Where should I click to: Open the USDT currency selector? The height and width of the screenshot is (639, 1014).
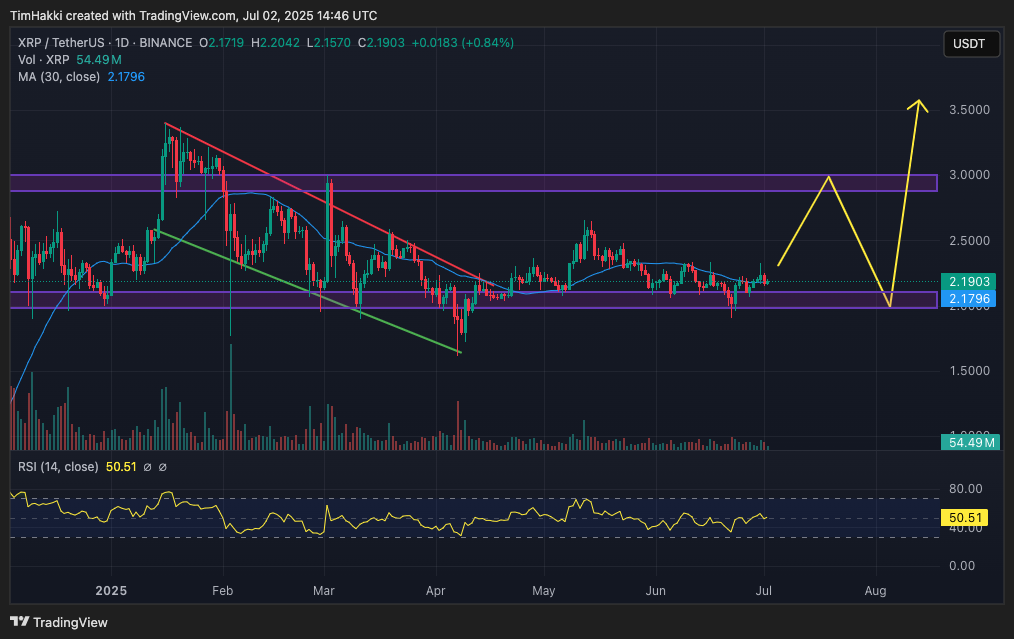[970, 43]
